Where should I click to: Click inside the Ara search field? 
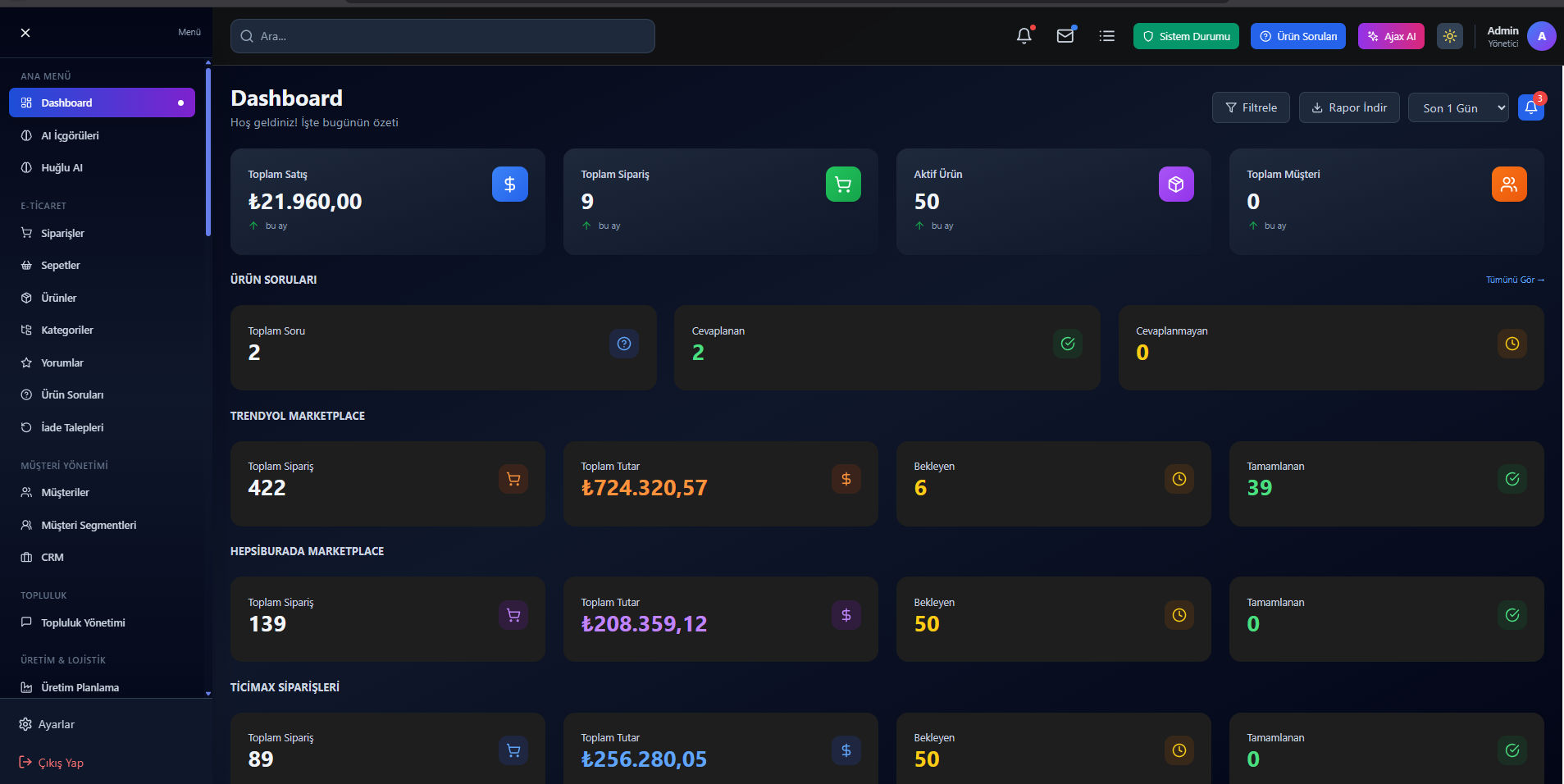click(x=441, y=35)
